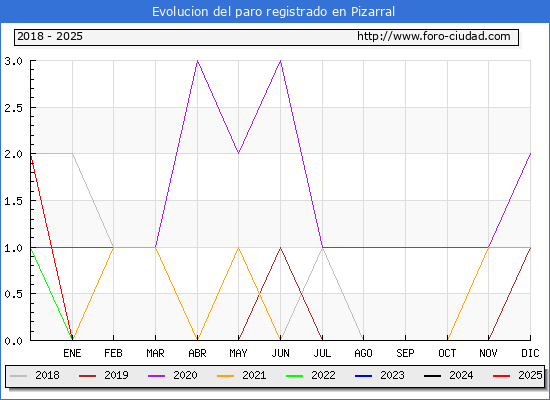Click the dark red 2019 peak at JUN
The height and width of the screenshot is (400, 550).
[281, 248]
